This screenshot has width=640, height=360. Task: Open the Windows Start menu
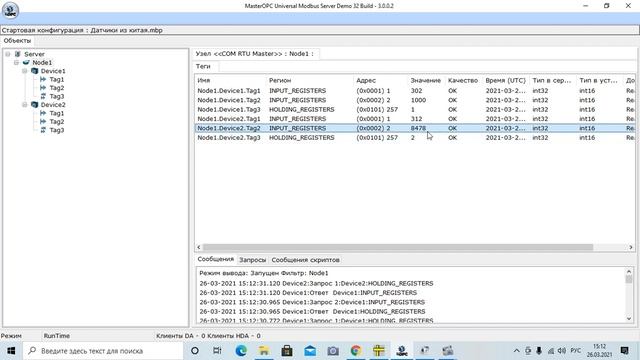click(x=11, y=351)
